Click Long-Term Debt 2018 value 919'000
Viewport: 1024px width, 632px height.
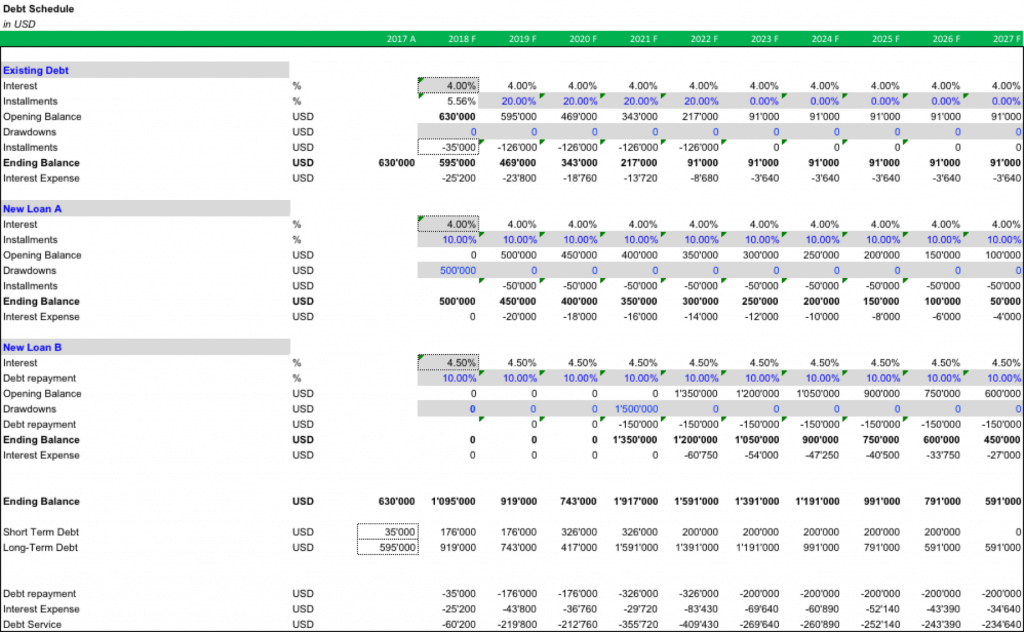pos(458,548)
